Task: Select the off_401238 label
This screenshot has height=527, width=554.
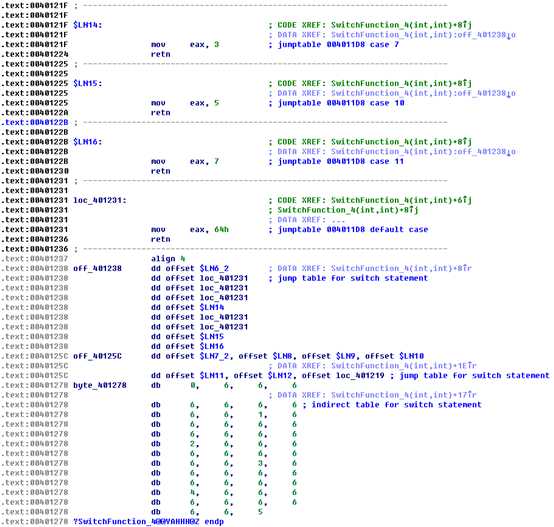Action: pyautogui.click(x=98, y=268)
